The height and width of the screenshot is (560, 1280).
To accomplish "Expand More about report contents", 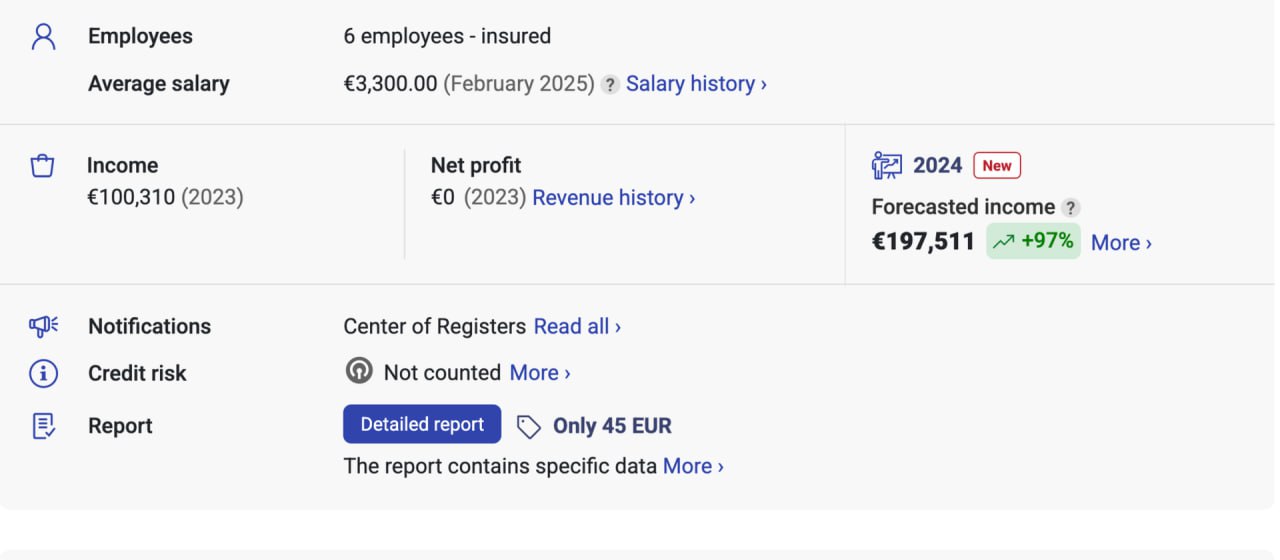I will 693,466.
